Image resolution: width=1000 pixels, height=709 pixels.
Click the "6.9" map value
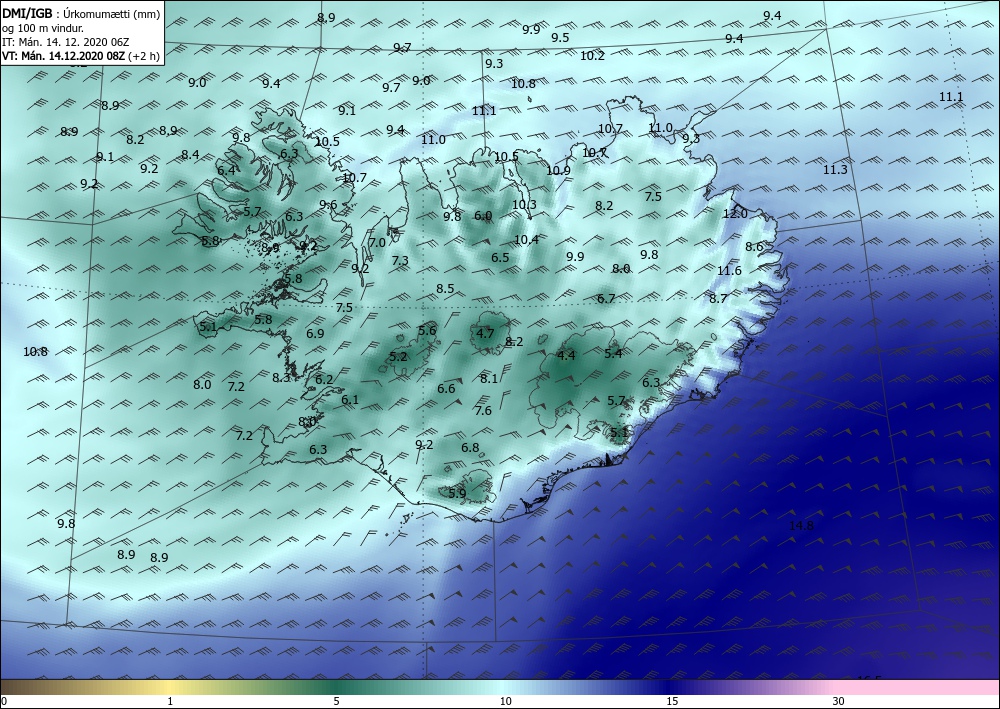pyautogui.click(x=315, y=333)
